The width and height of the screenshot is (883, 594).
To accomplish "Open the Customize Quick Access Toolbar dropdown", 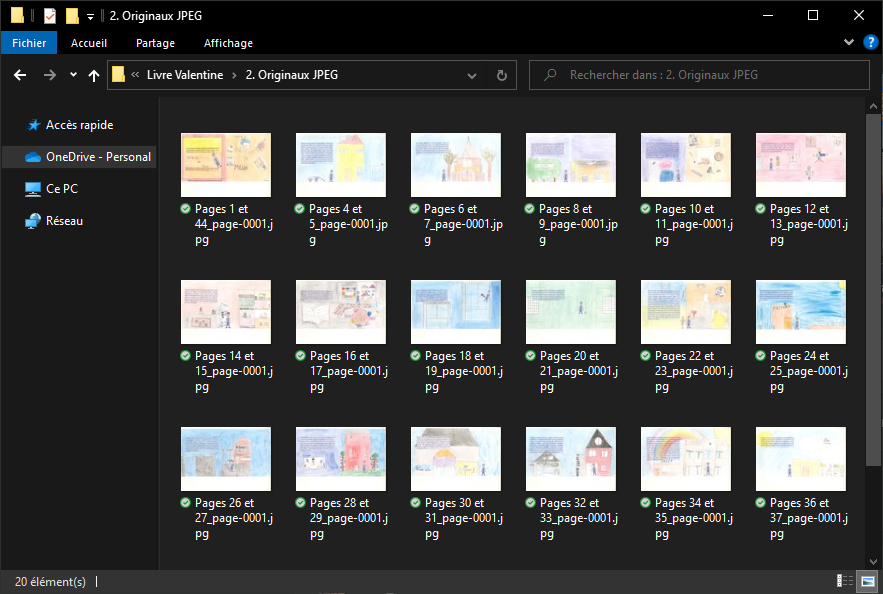I will coord(90,16).
